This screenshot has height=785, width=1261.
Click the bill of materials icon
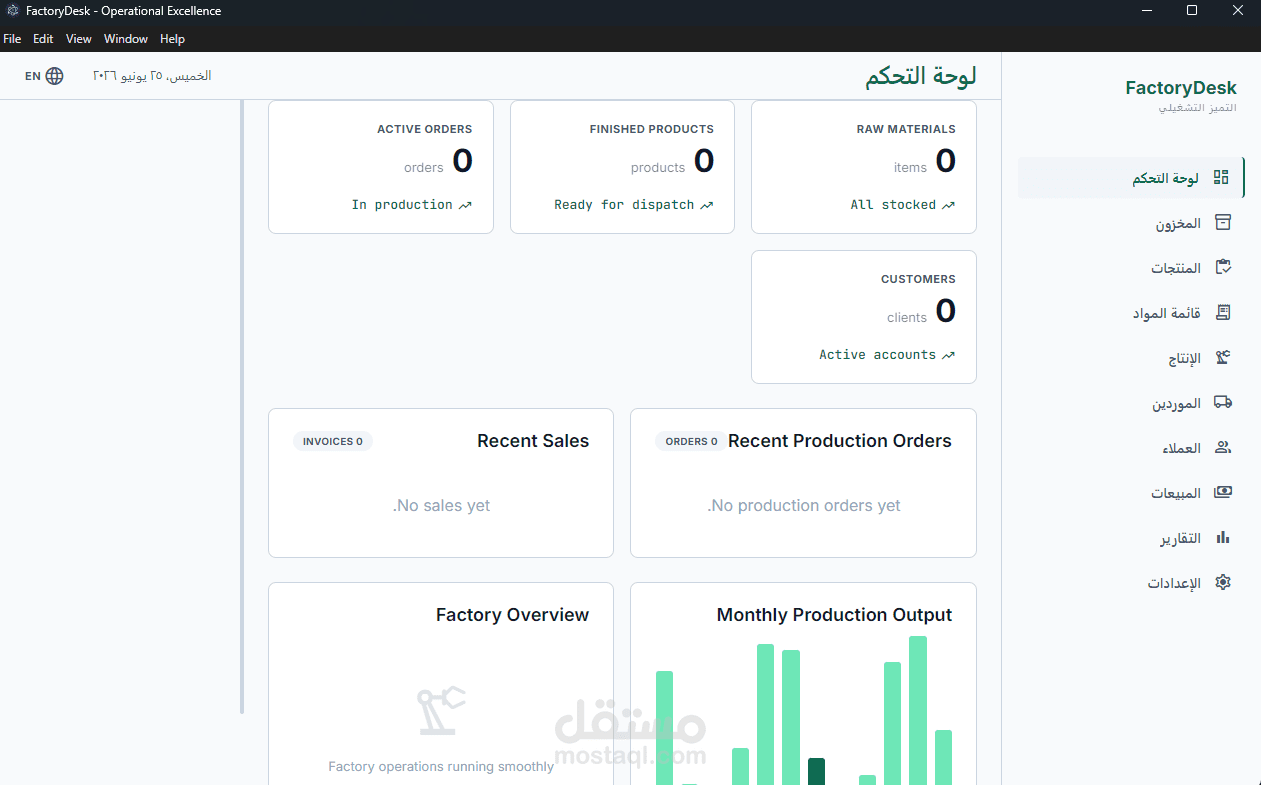click(1222, 312)
